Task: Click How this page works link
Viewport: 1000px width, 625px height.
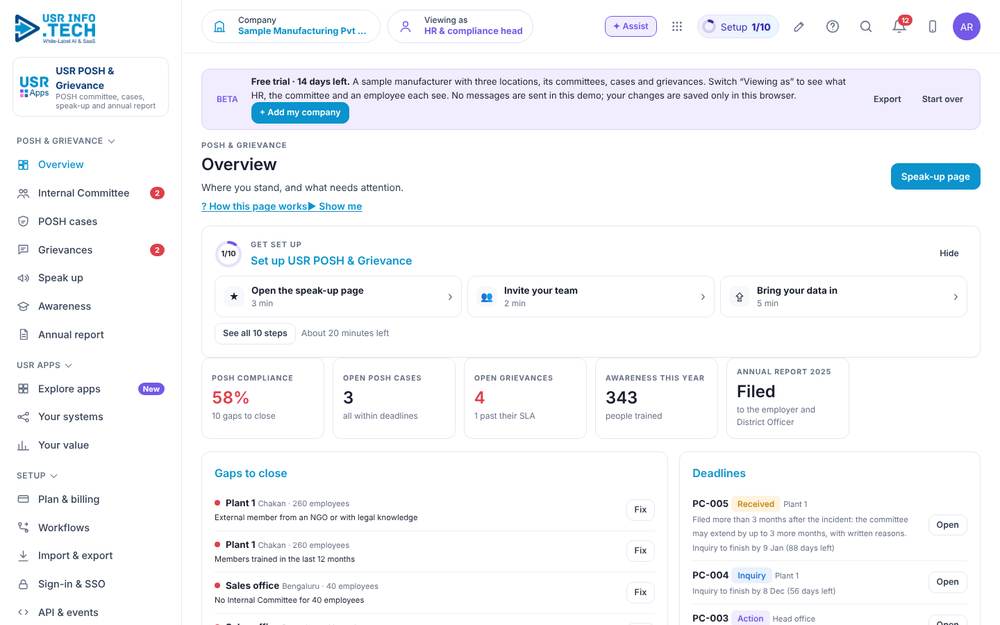Action: [254, 206]
